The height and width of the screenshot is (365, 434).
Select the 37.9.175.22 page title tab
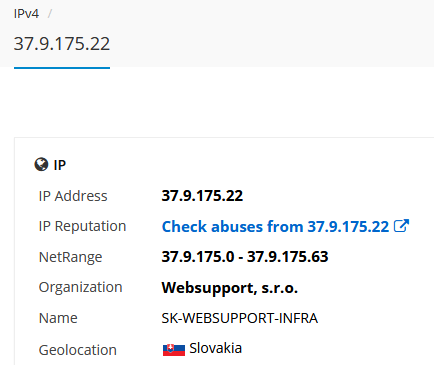click(62, 44)
